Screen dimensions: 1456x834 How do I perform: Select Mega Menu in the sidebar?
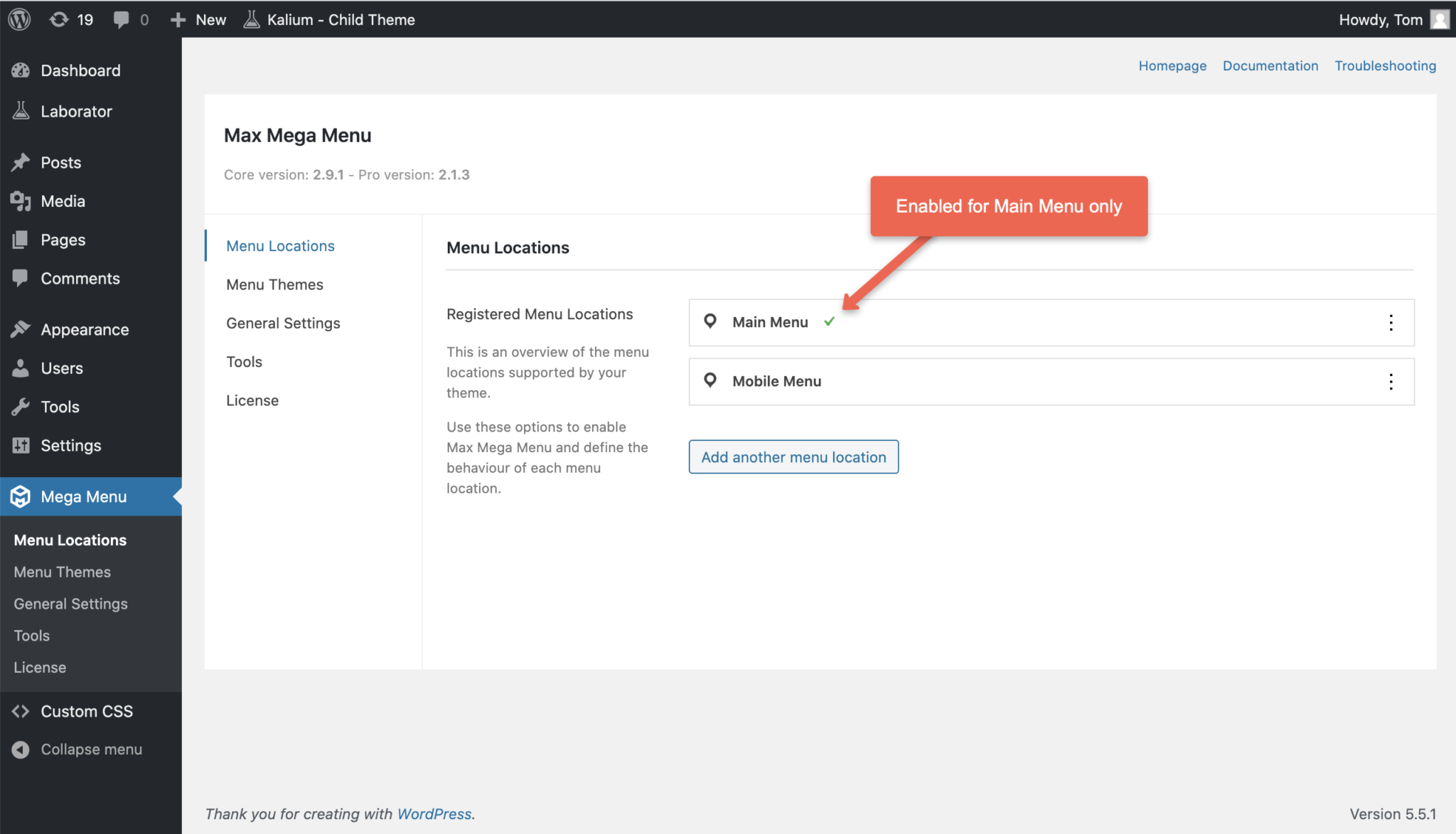tap(91, 496)
